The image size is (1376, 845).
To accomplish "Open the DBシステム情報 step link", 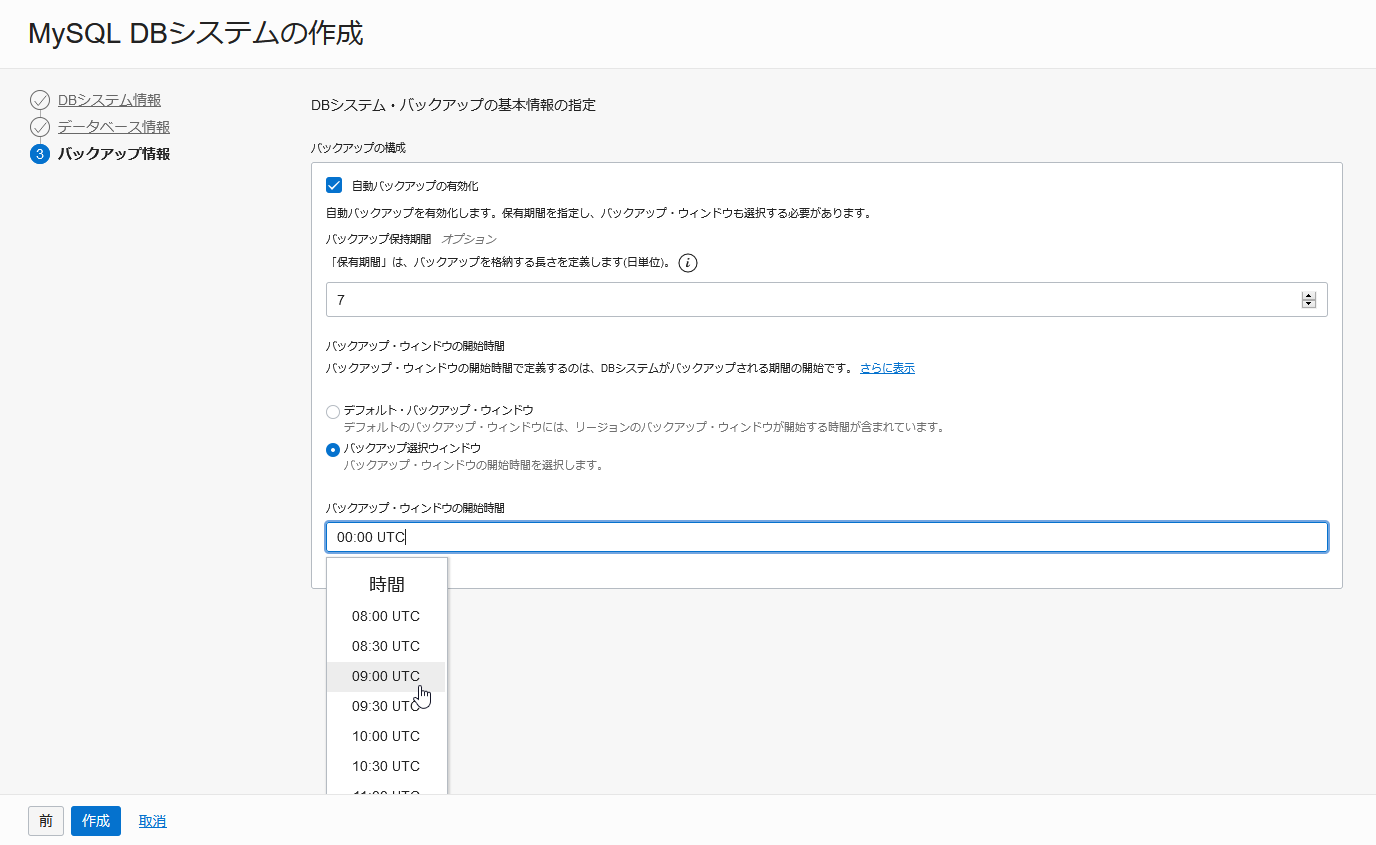I will tap(109, 100).
